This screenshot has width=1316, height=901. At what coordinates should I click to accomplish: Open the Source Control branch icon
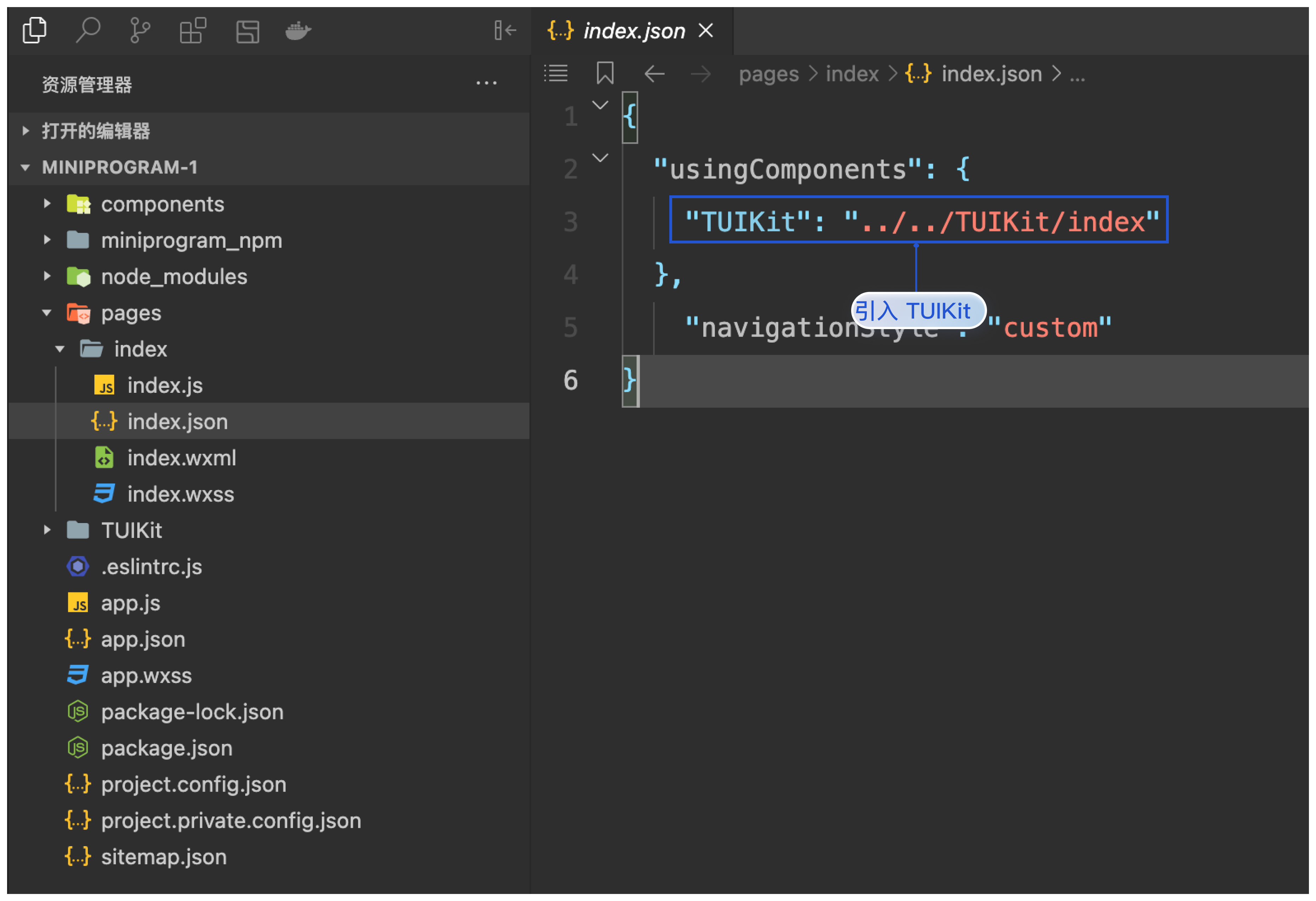click(139, 30)
